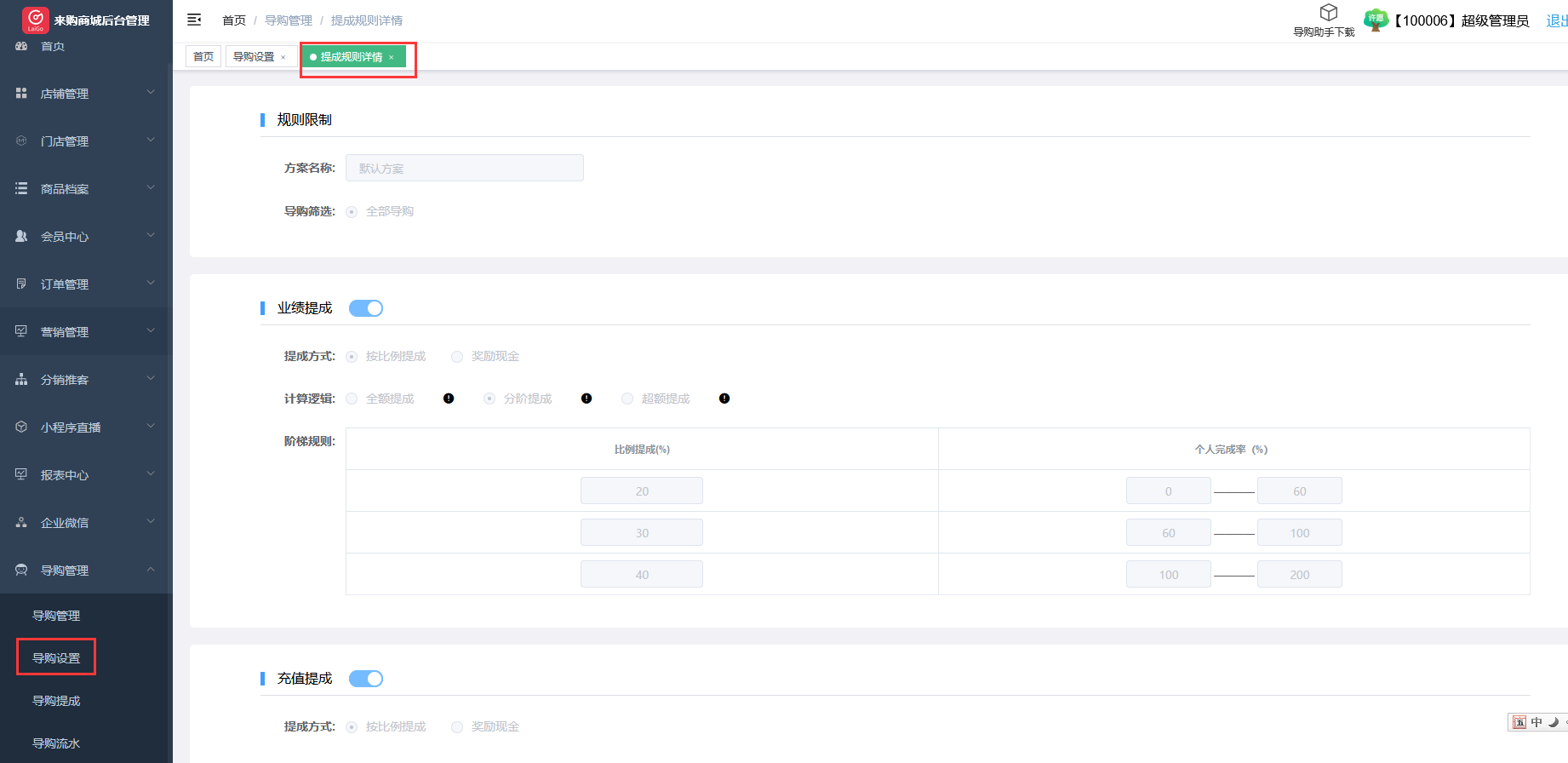Expand the 店铺管理 sidebar menu

[x=85, y=94]
